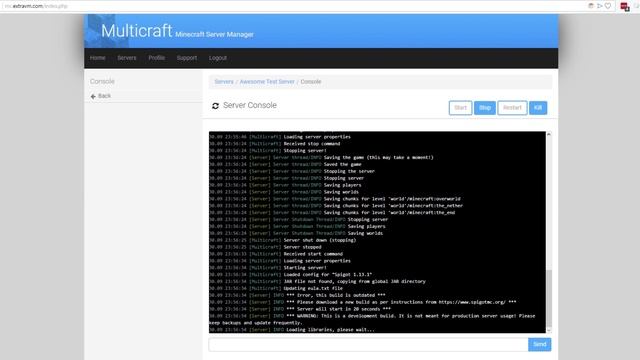Click the send-page arrow icon in address bar
Viewport: 640px width, 360px height.
point(599,6)
